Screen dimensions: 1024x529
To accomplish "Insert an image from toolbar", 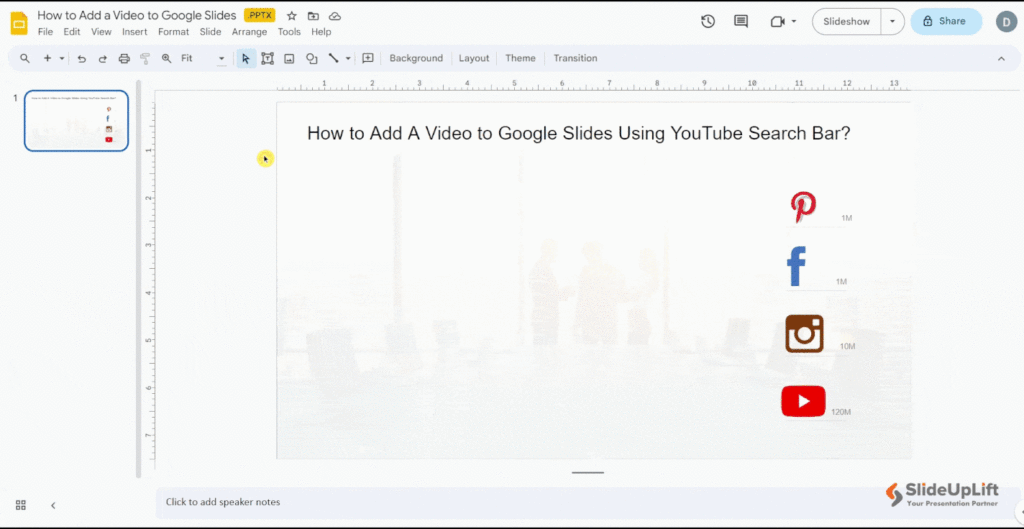I will click(289, 58).
